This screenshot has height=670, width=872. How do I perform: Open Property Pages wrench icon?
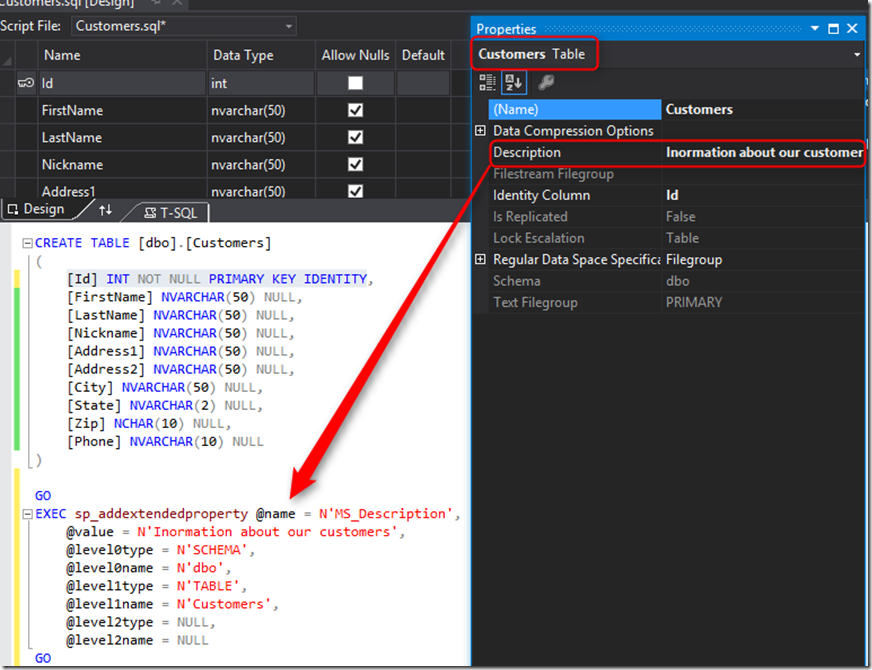(x=546, y=83)
